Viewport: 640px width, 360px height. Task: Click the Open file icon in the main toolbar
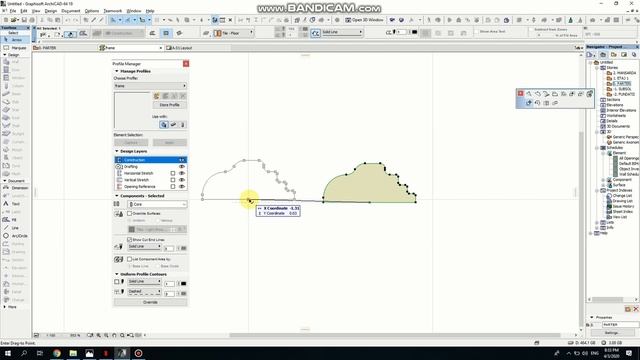pyautogui.click(x=14, y=20)
